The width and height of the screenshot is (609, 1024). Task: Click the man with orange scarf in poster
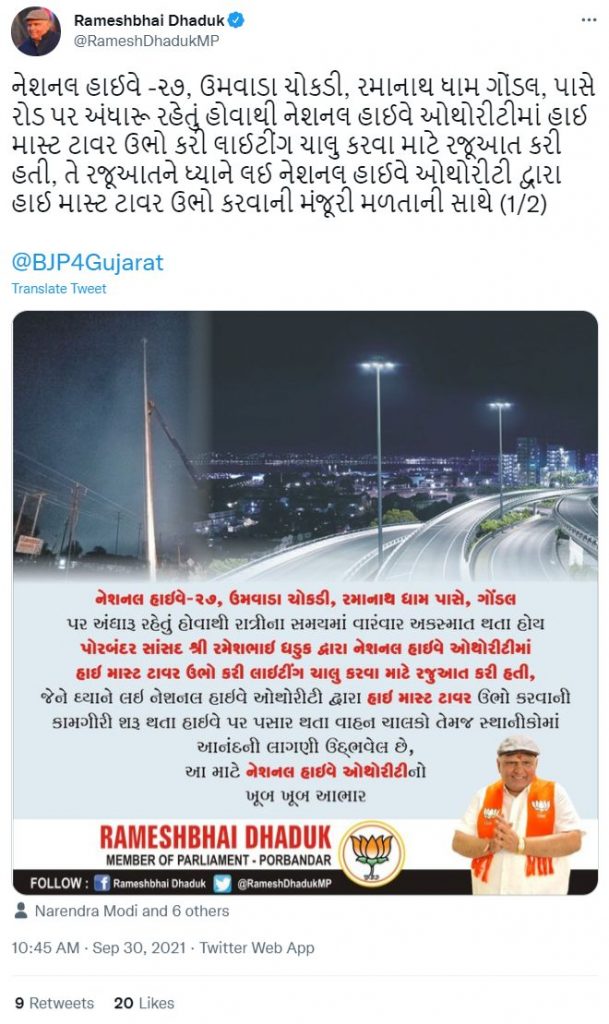click(x=518, y=815)
